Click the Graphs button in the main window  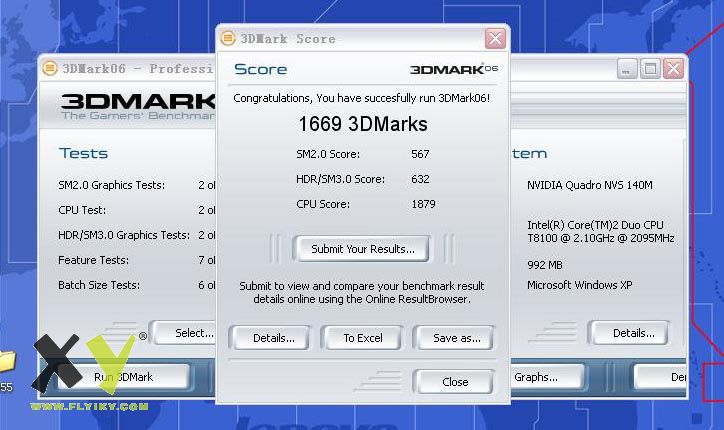[546, 377]
